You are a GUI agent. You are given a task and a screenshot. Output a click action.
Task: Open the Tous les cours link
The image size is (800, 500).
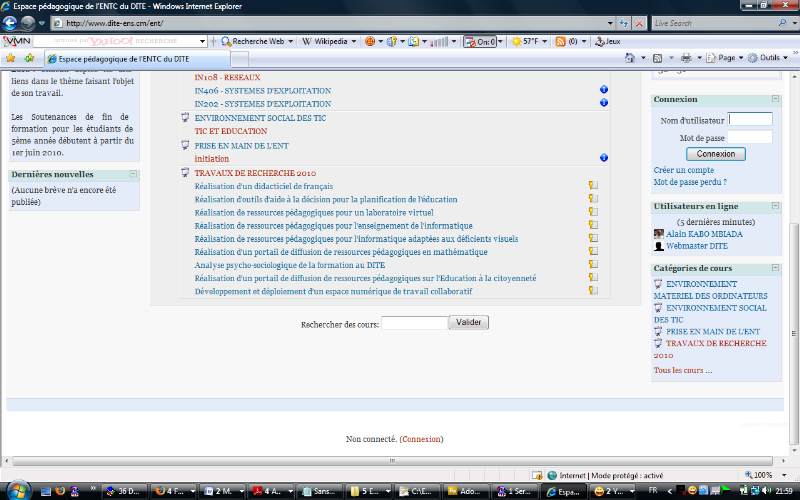(x=683, y=370)
